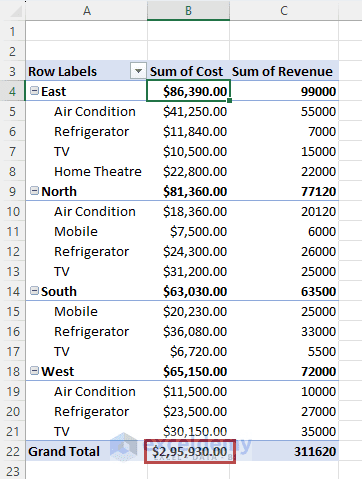Screen dimensions: 362x479
Task: Select the $18,360.00 cell
Action: pyautogui.click(x=188, y=211)
